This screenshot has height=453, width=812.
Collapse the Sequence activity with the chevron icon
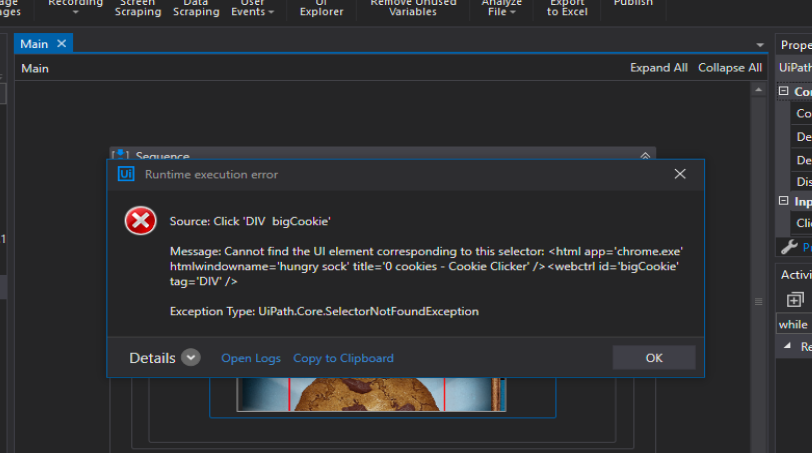tap(645, 155)
